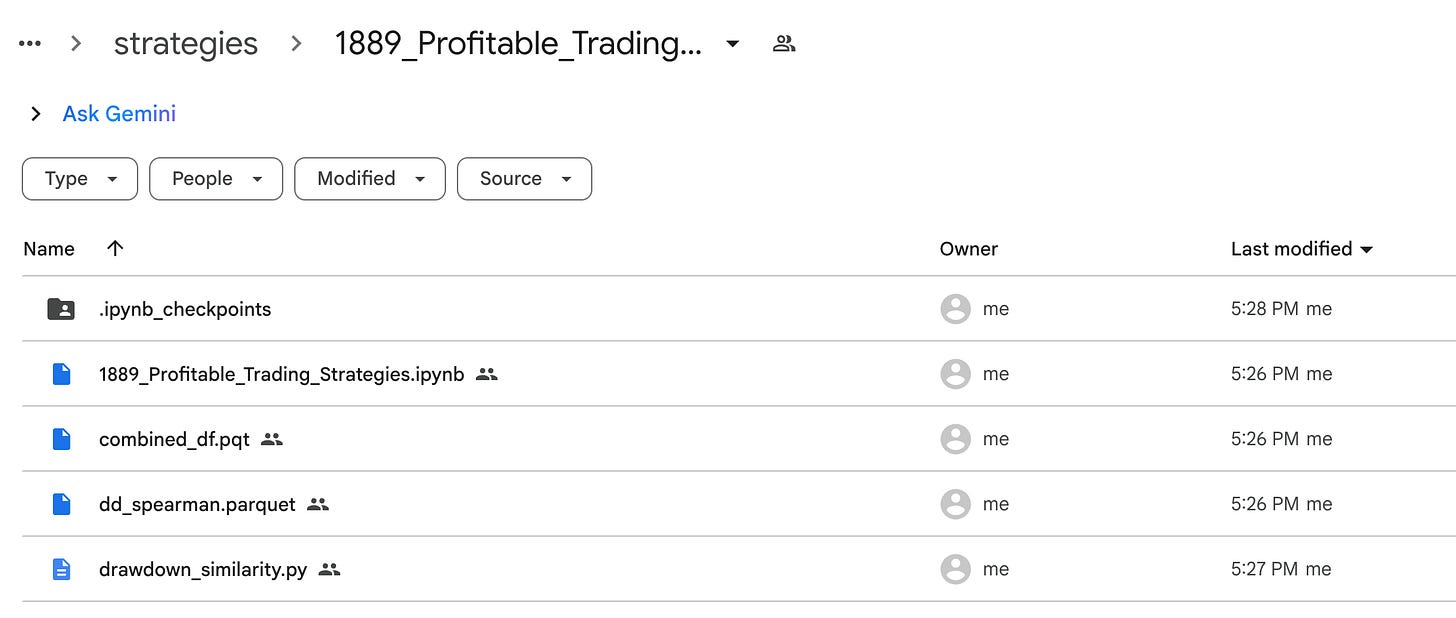Screen dimensions: 1456x618
Task: Open the 1889_Profitable_Trading folder title dropdown arrow
Action: (733, 44)
